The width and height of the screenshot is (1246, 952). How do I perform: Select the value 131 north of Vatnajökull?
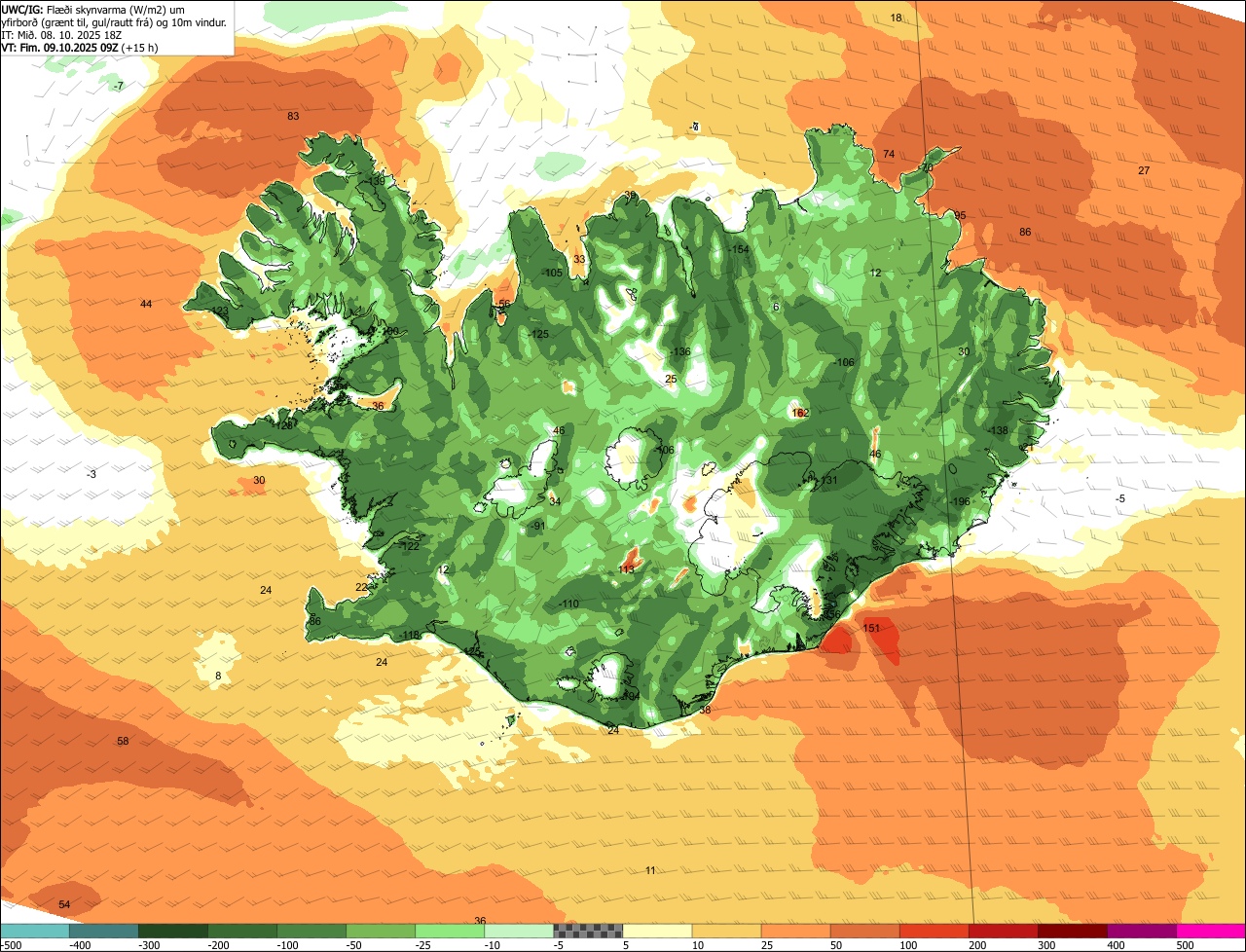tap(828, 481)
